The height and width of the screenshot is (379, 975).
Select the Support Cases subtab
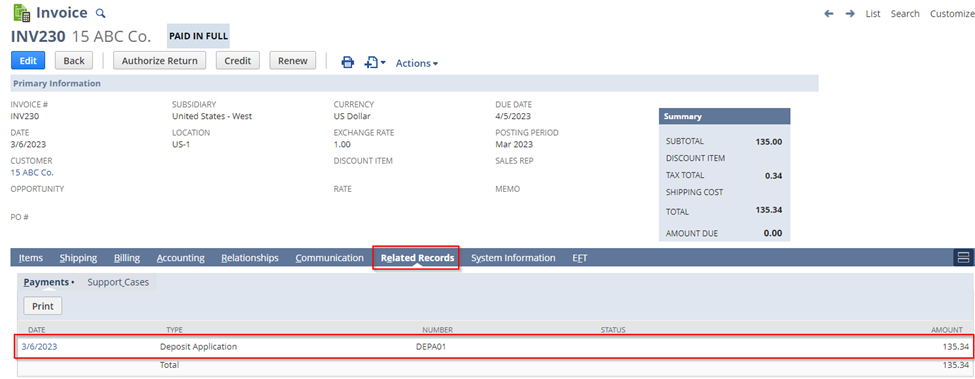(118, 282)
